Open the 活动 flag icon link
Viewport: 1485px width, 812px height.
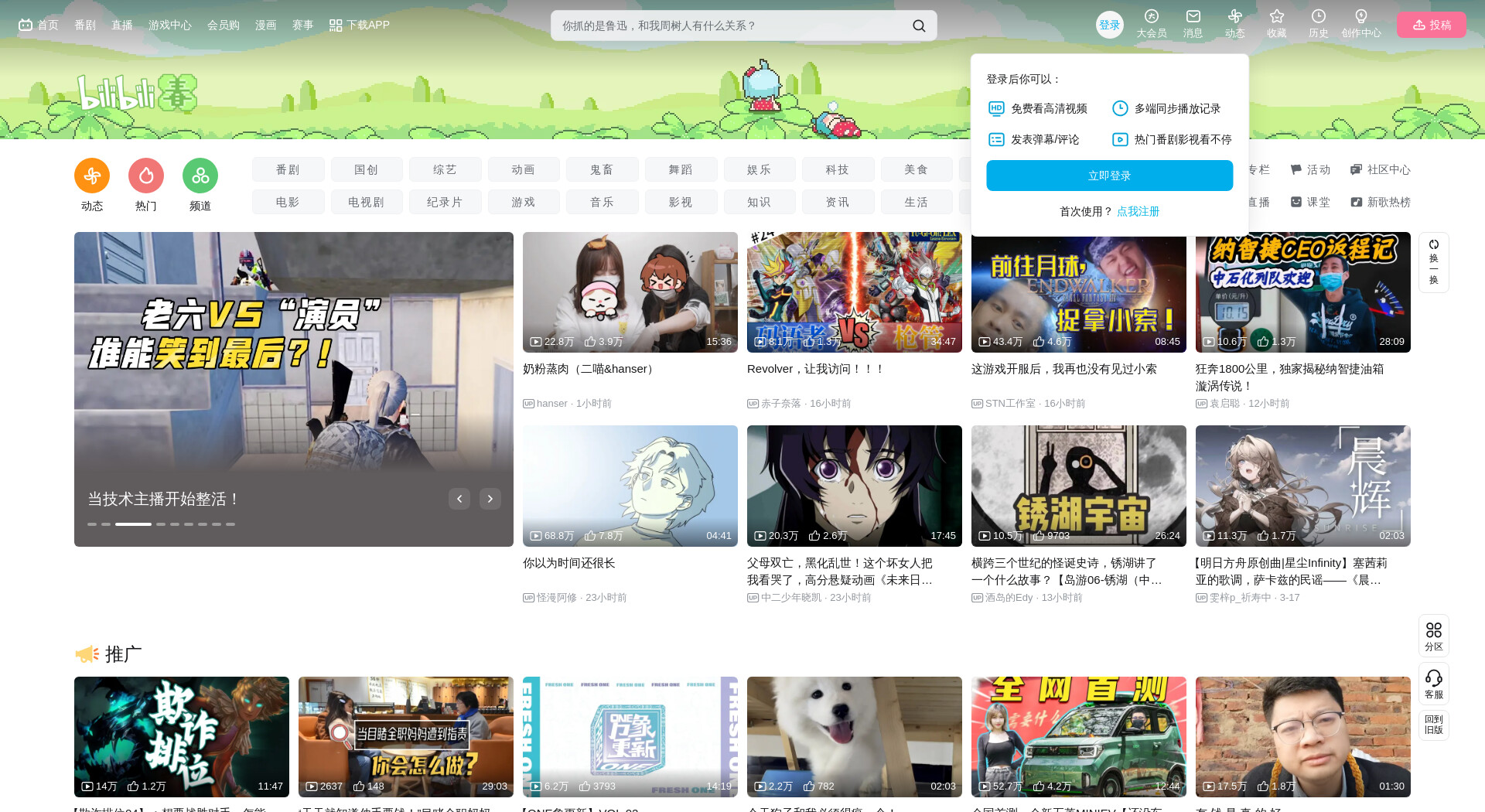pyautogui.click(x=1310, y=169)
